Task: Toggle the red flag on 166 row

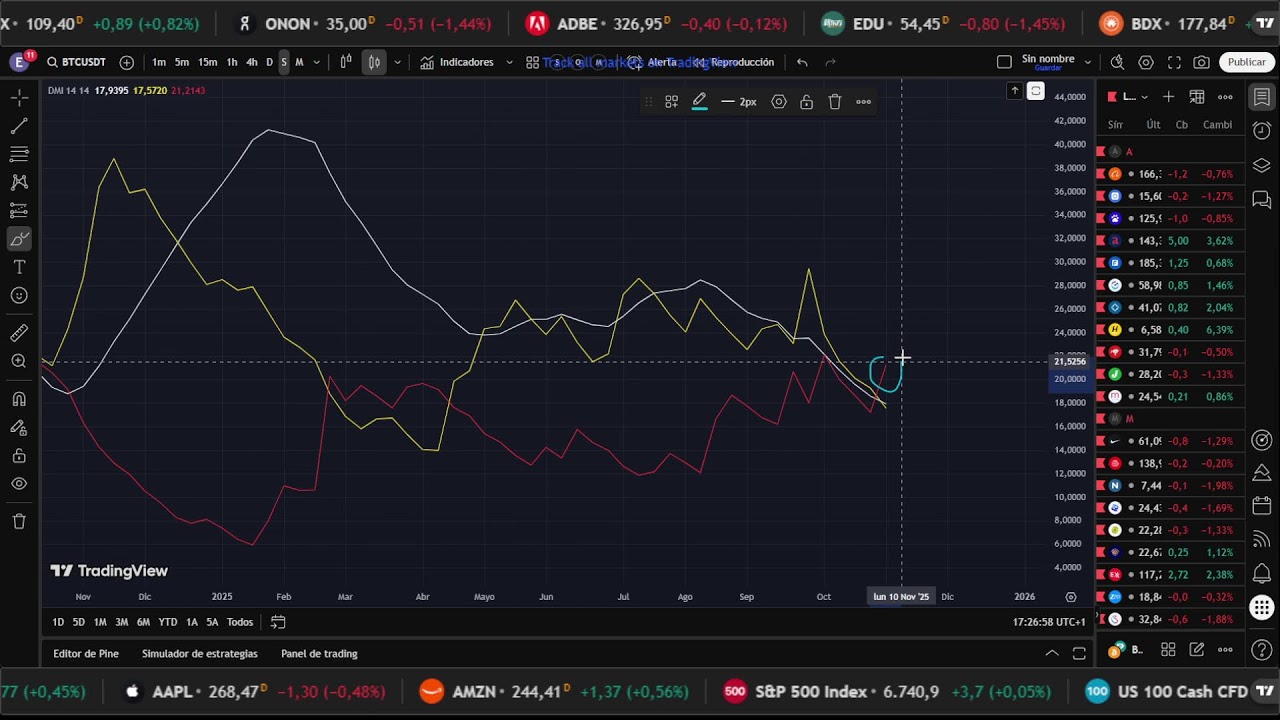Action: (x=1101, y=174)
